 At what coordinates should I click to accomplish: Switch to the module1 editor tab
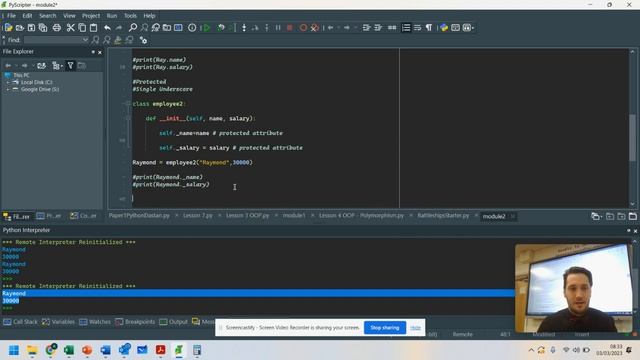click(x=294, y=216)
